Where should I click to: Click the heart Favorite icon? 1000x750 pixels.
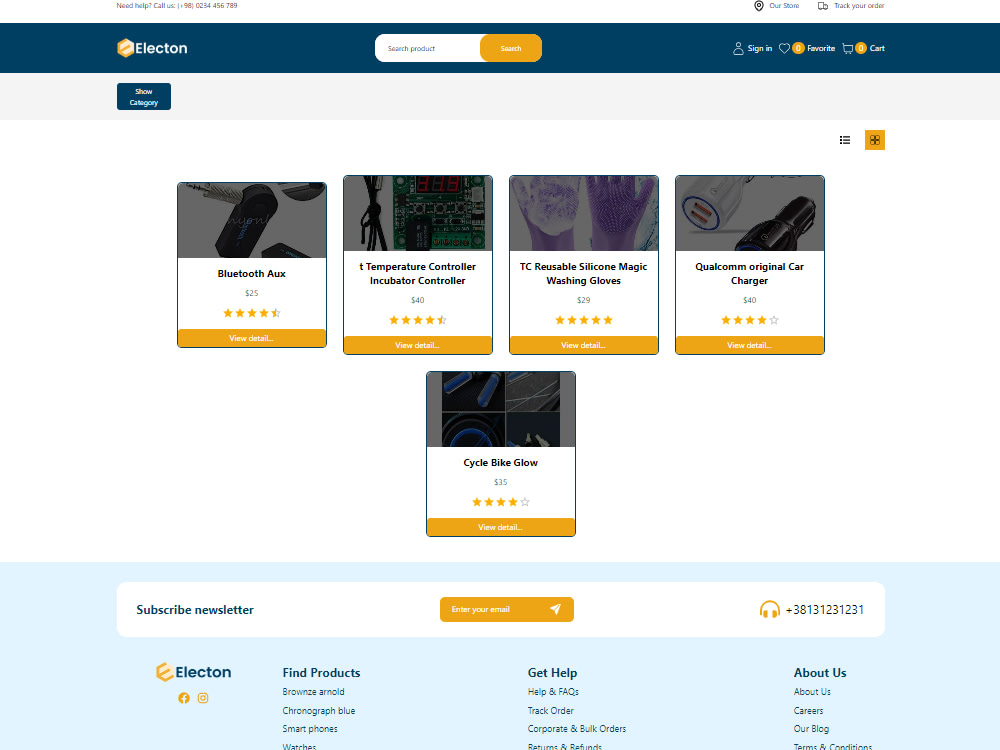pos(784,48)
